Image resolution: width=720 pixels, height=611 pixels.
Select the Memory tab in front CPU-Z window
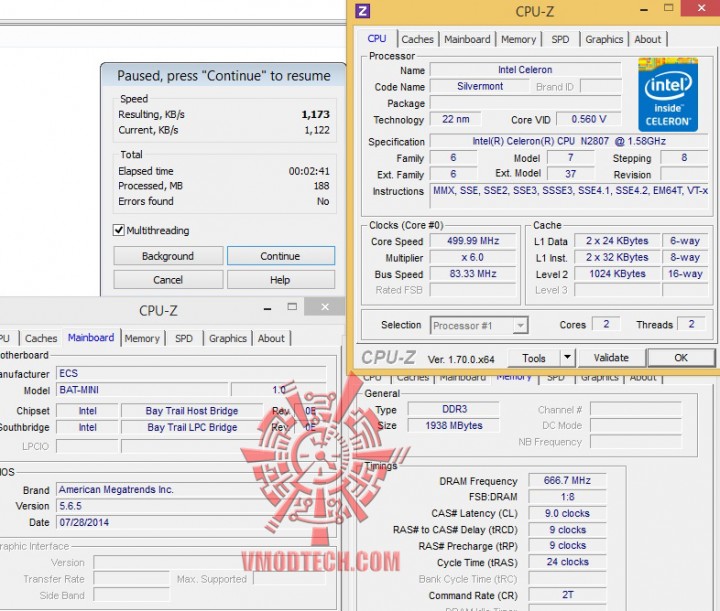[x=518, y=39]
